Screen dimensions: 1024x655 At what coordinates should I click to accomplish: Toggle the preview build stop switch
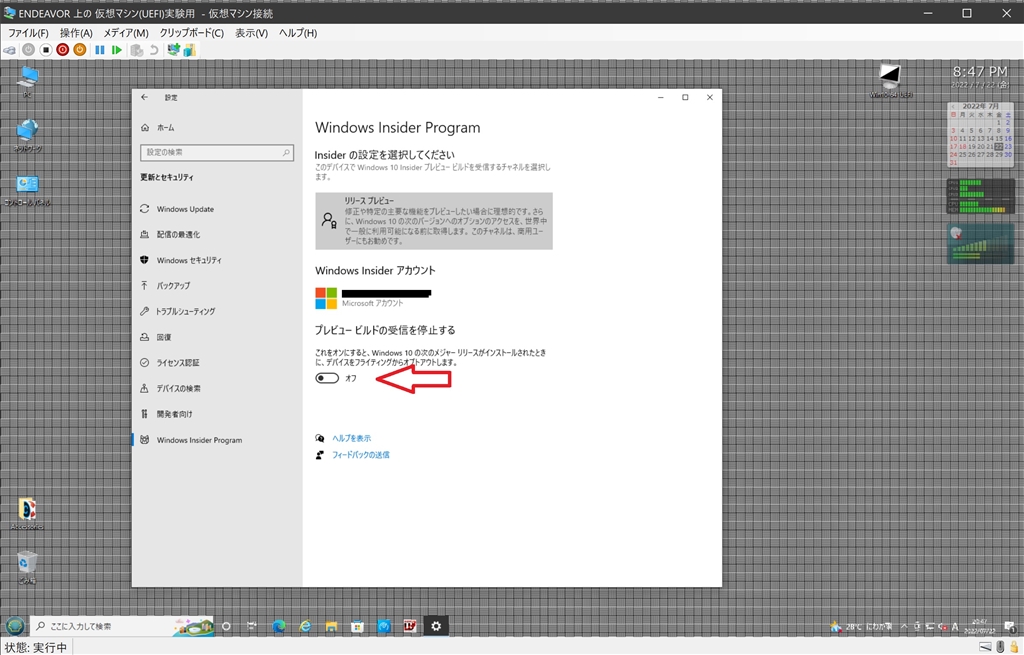[327, 378]
